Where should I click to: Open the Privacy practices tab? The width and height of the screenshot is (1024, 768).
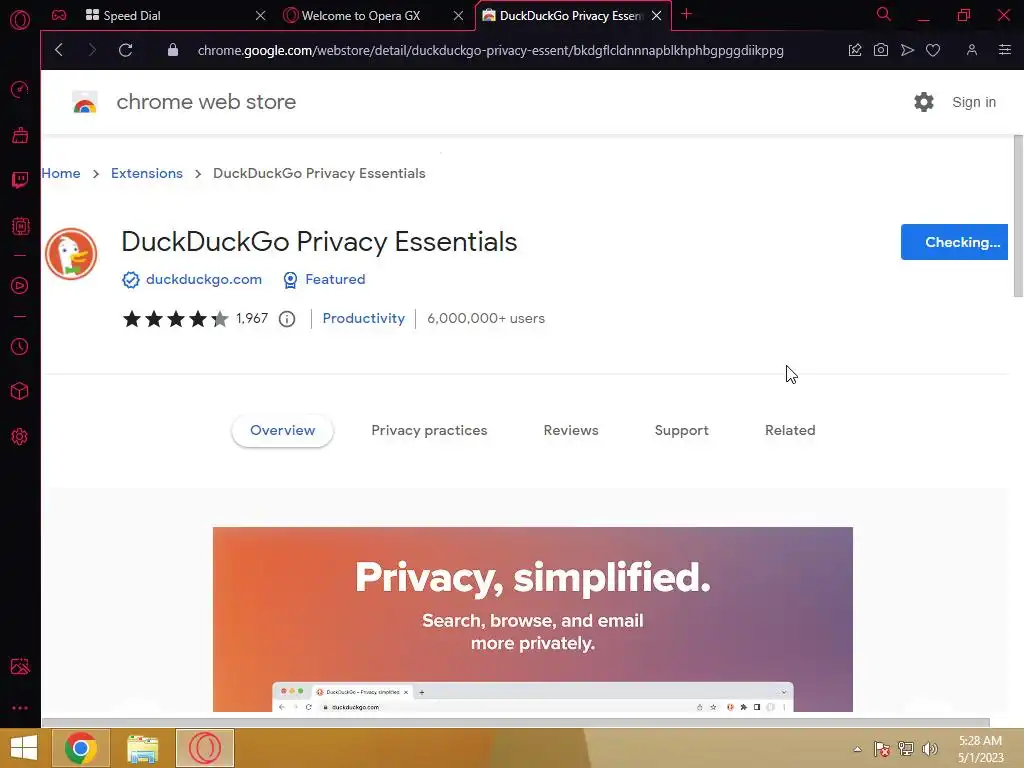[x=429, y=430]
